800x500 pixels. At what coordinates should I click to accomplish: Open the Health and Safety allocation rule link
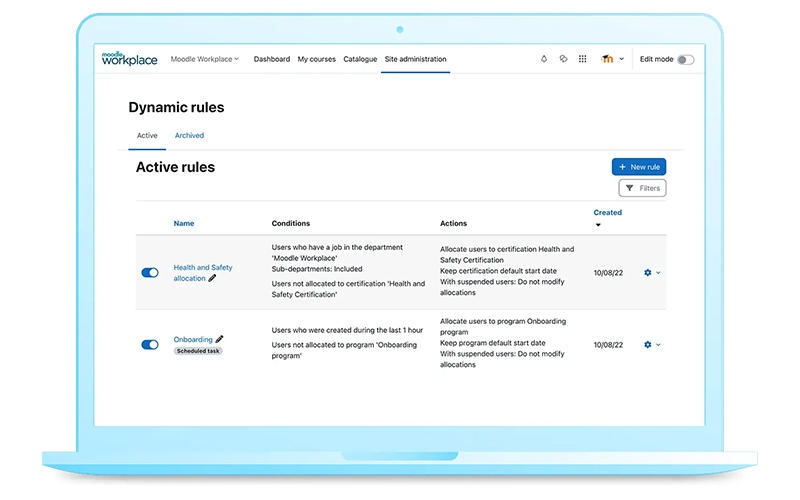203,272
